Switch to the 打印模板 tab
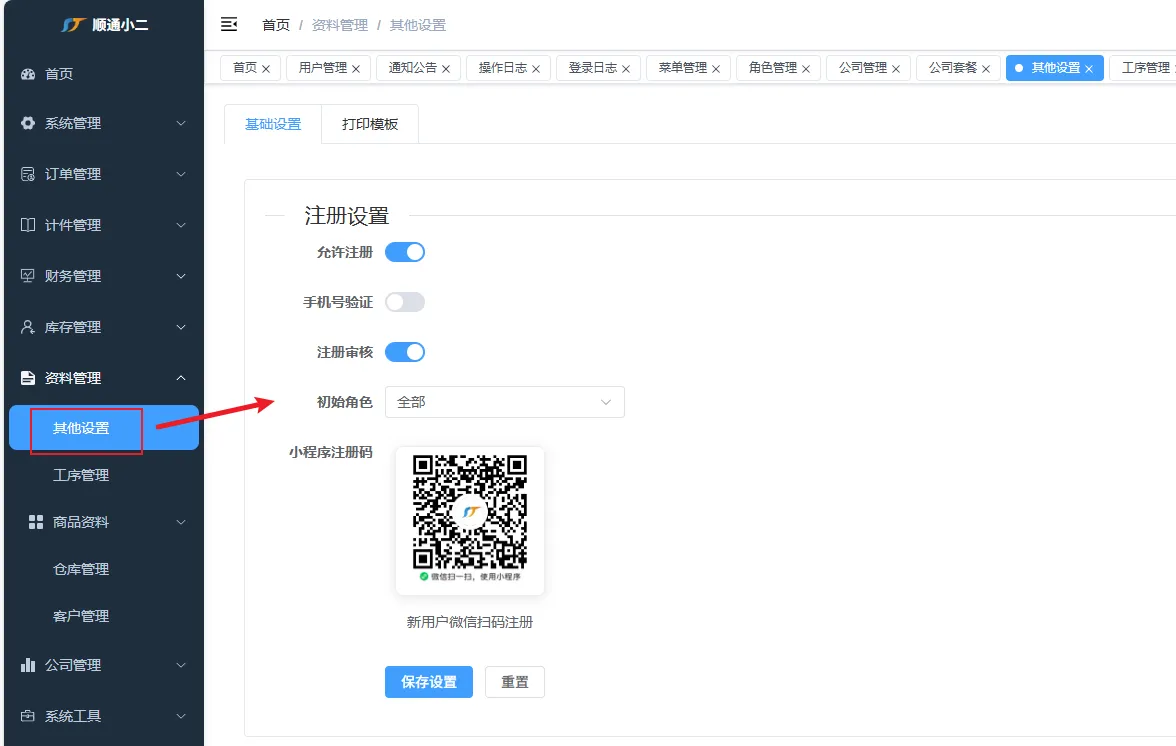The width and height of the screenshot is (1176, 746). [370, 125]
